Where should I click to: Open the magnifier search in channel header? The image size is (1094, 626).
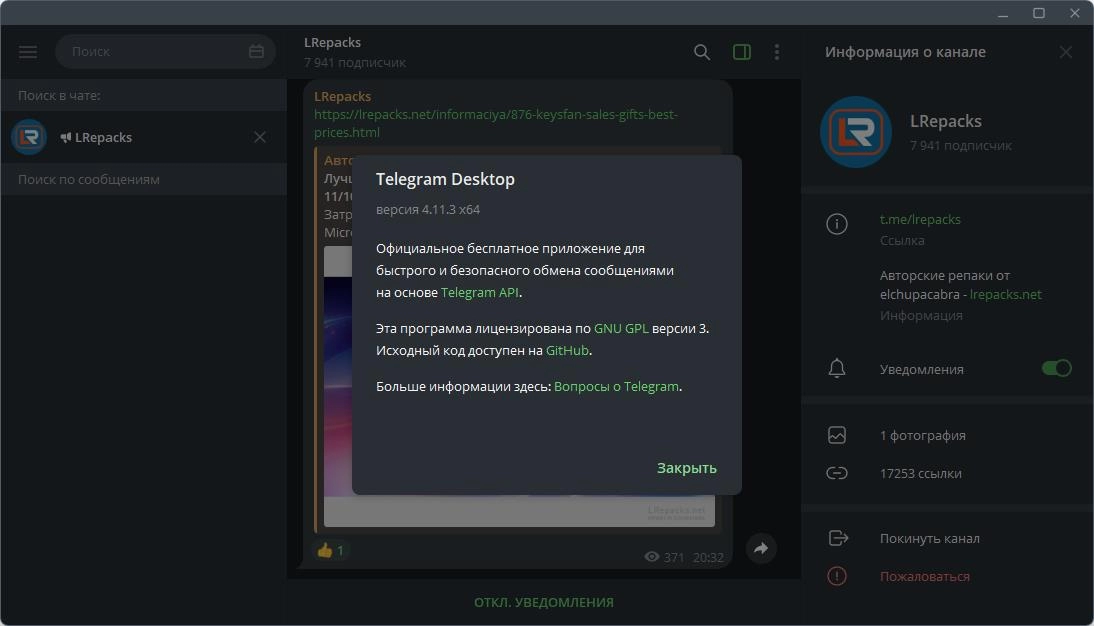(702, 52)
